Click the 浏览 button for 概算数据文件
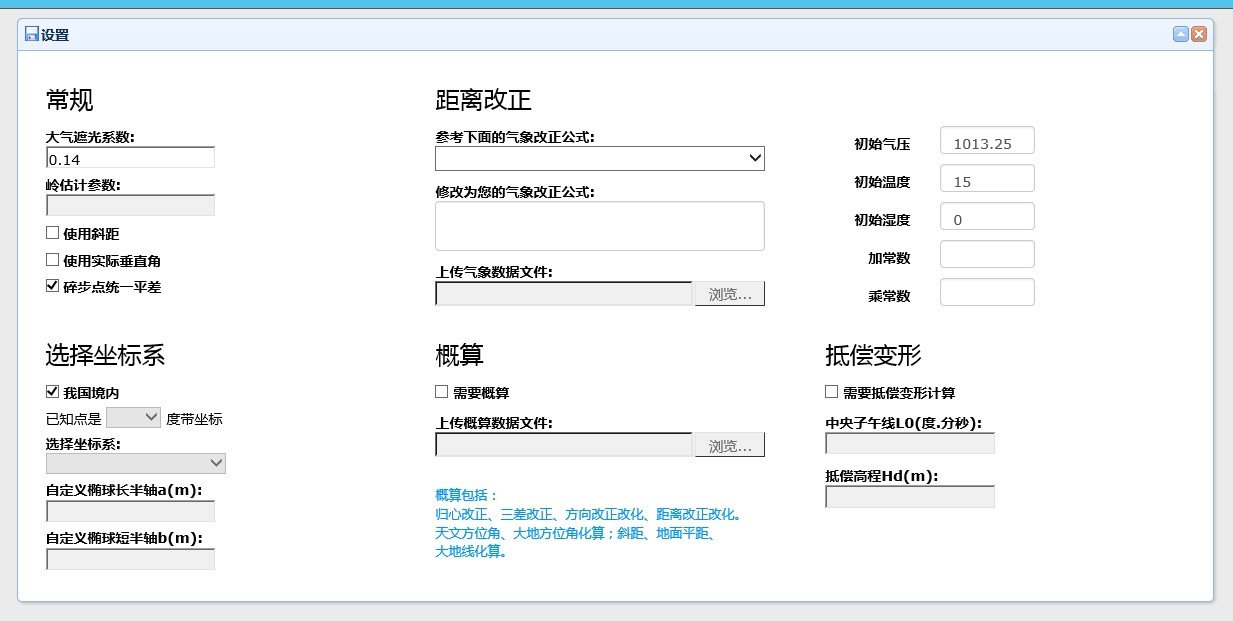This screenshot has height=621, width=1233. coord(729,444)
